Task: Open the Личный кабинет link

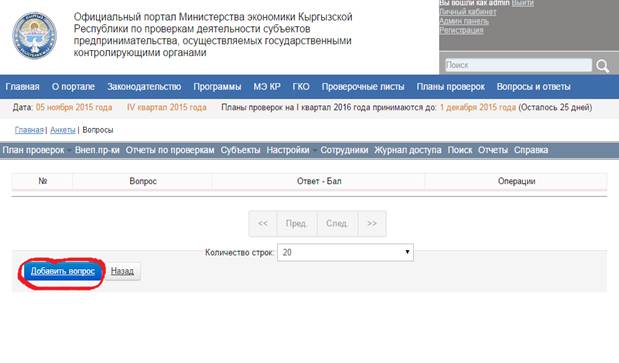Action: point(468,12)
